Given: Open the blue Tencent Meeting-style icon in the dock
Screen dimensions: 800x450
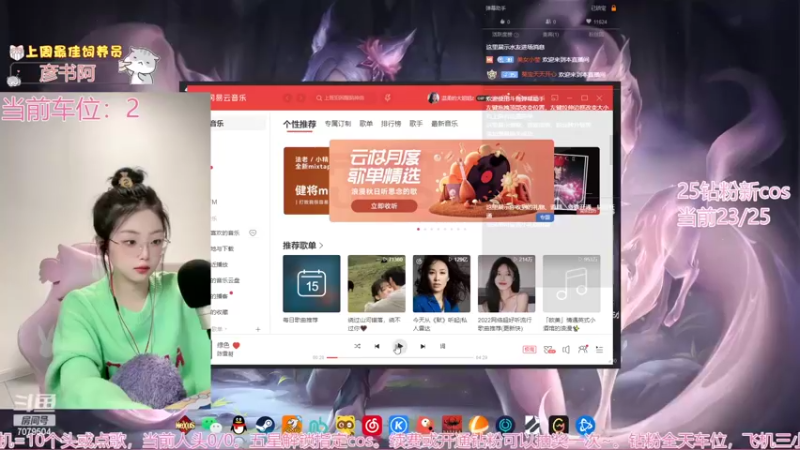Looking at the screenshot, I should pos(585,424).
